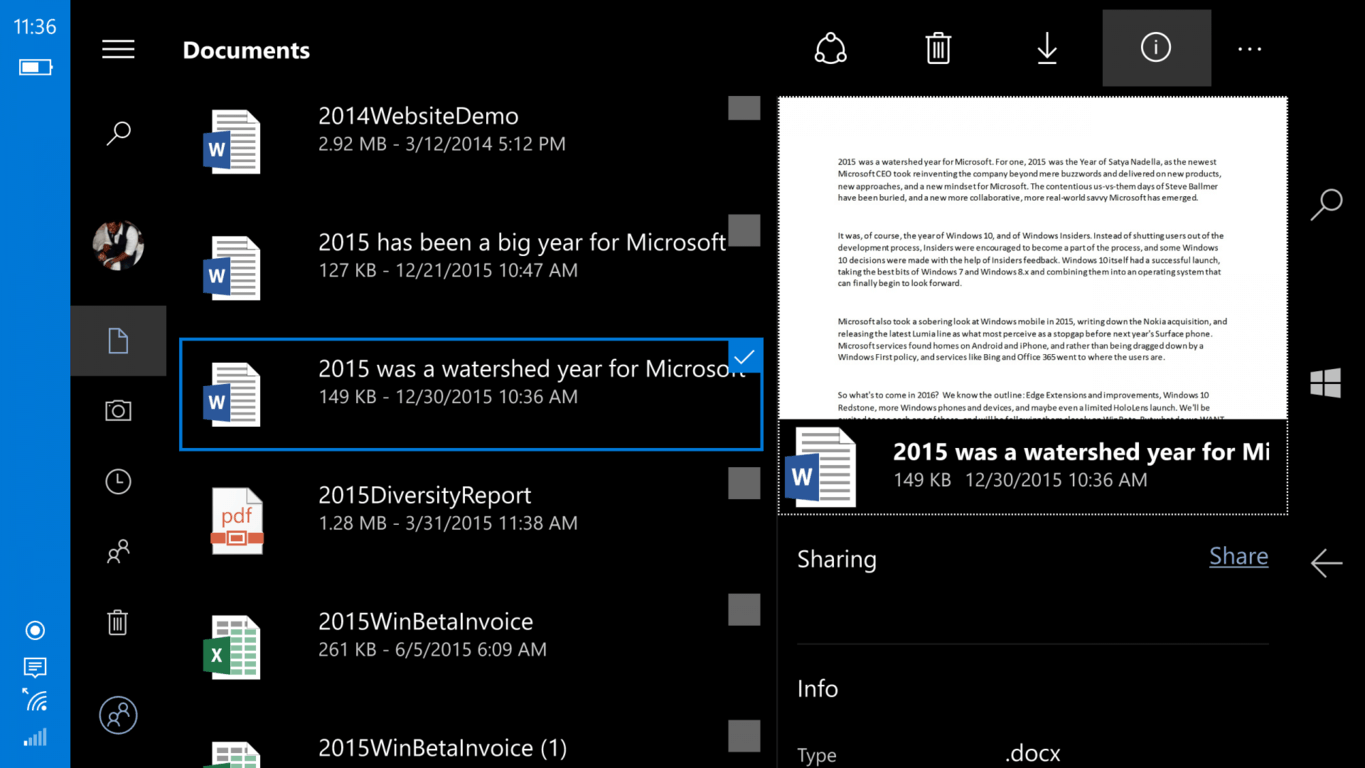This screenshot has height=768, width=1365.
Task: Click the Type label in Info section
Action: [x=817, y=756]
